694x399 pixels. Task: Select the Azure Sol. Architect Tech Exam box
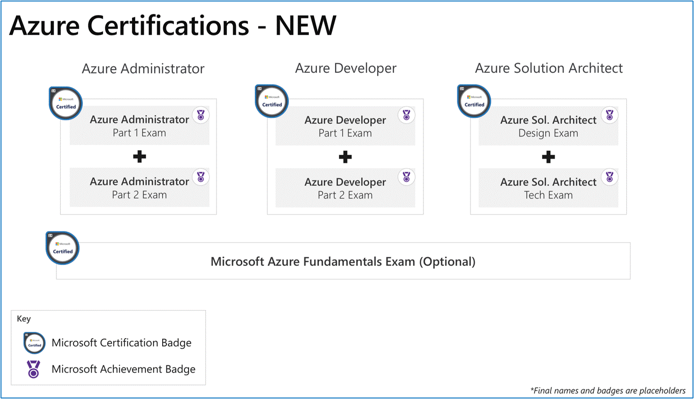(x=548, y=188)
